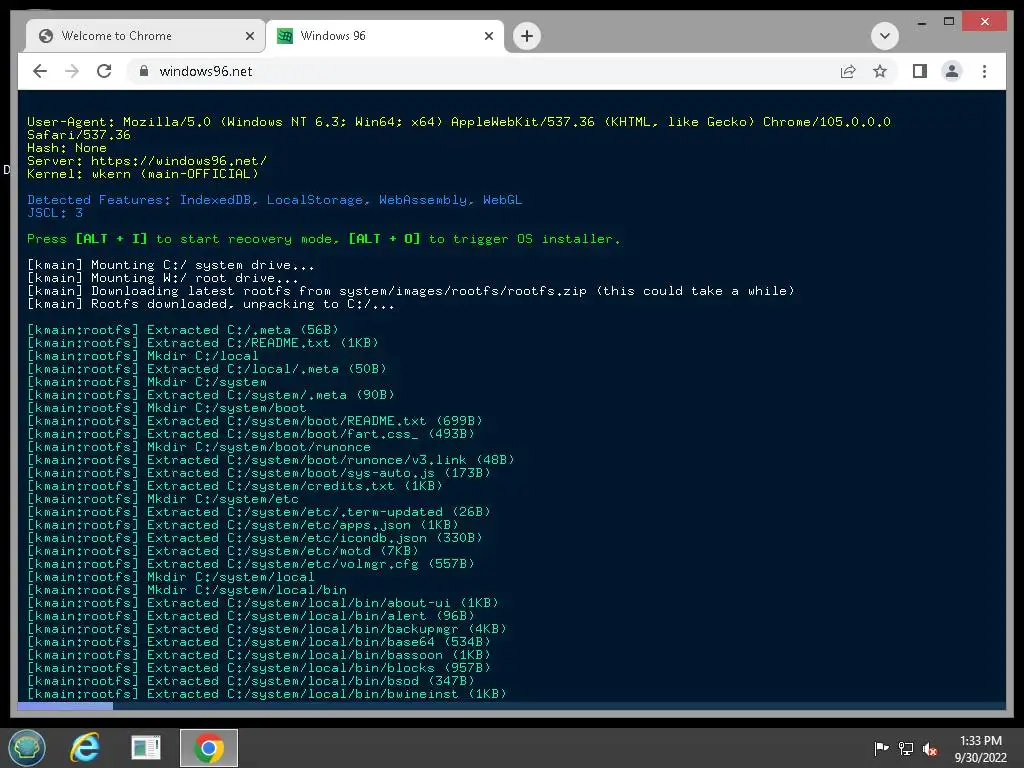Click the 'JSCL: 3' line
The image size is (1024, 768).
click(x=55, y=213)
